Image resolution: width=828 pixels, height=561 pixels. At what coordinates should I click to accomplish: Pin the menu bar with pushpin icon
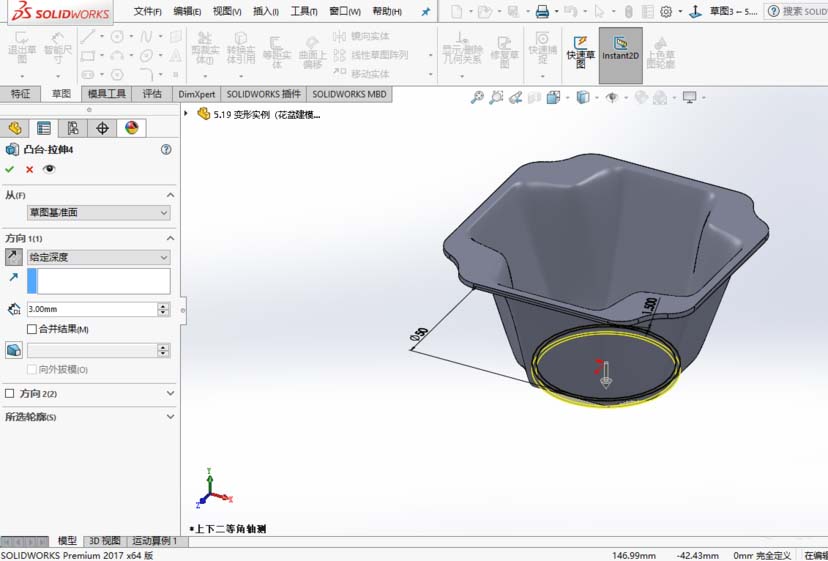coord(426,12)
